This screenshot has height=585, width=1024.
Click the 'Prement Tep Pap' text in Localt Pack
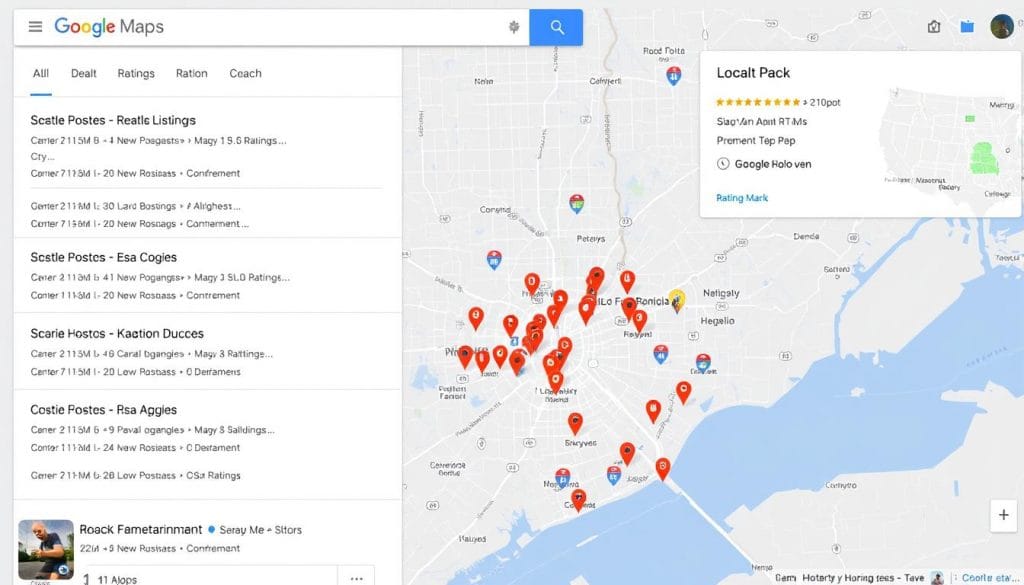756,140
